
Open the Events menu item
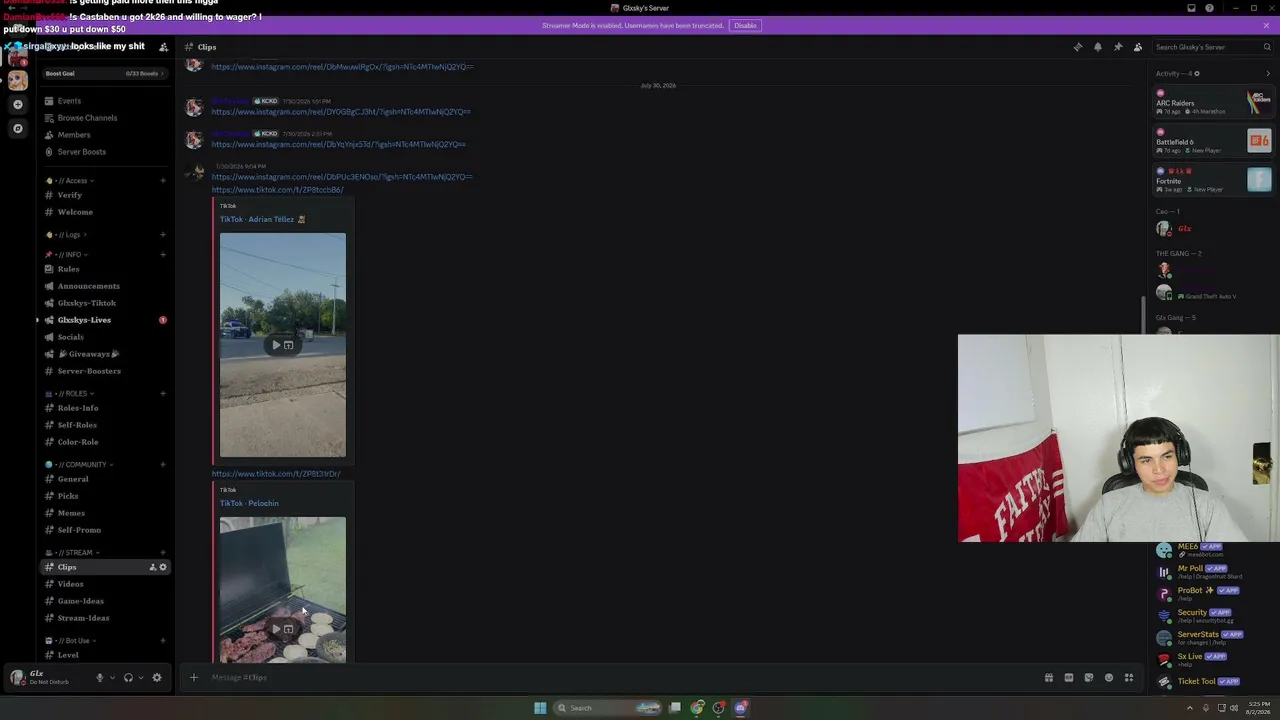105,101
